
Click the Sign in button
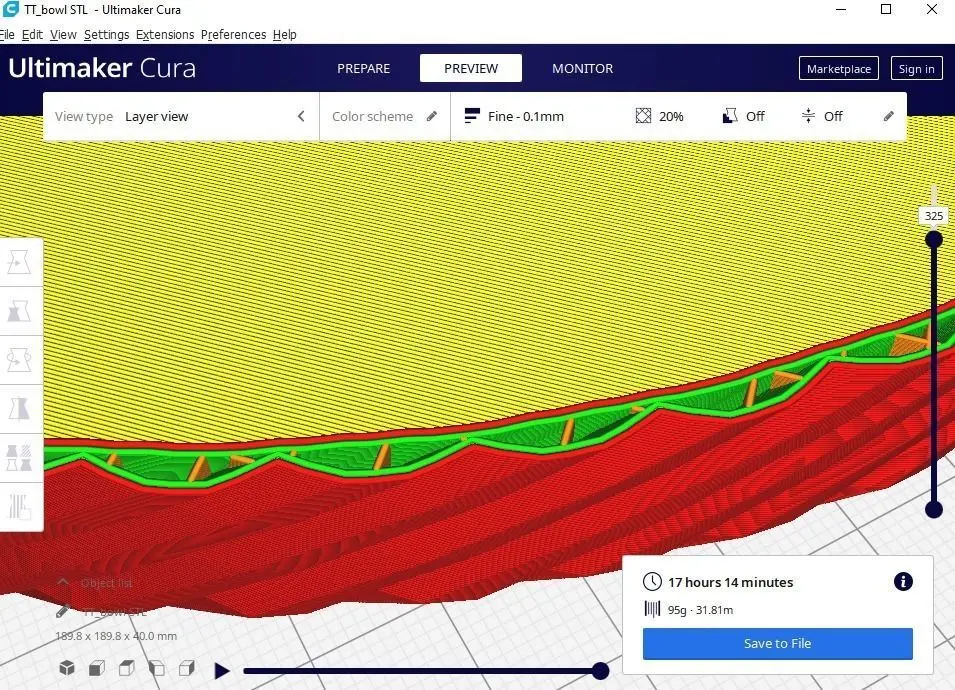[x=916, y=69]
